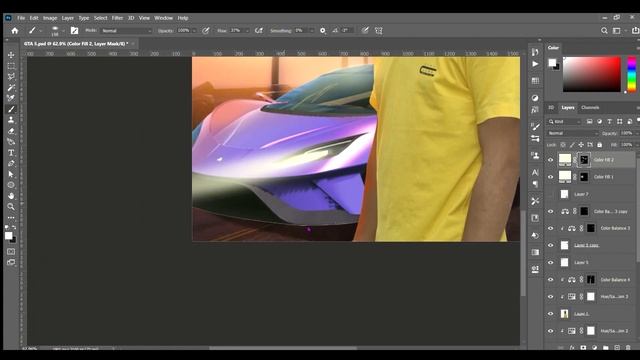Select the Hue/Sa...ion 3 layer name
The height and width of the screenshot is (360, 640).
point(614,297)
